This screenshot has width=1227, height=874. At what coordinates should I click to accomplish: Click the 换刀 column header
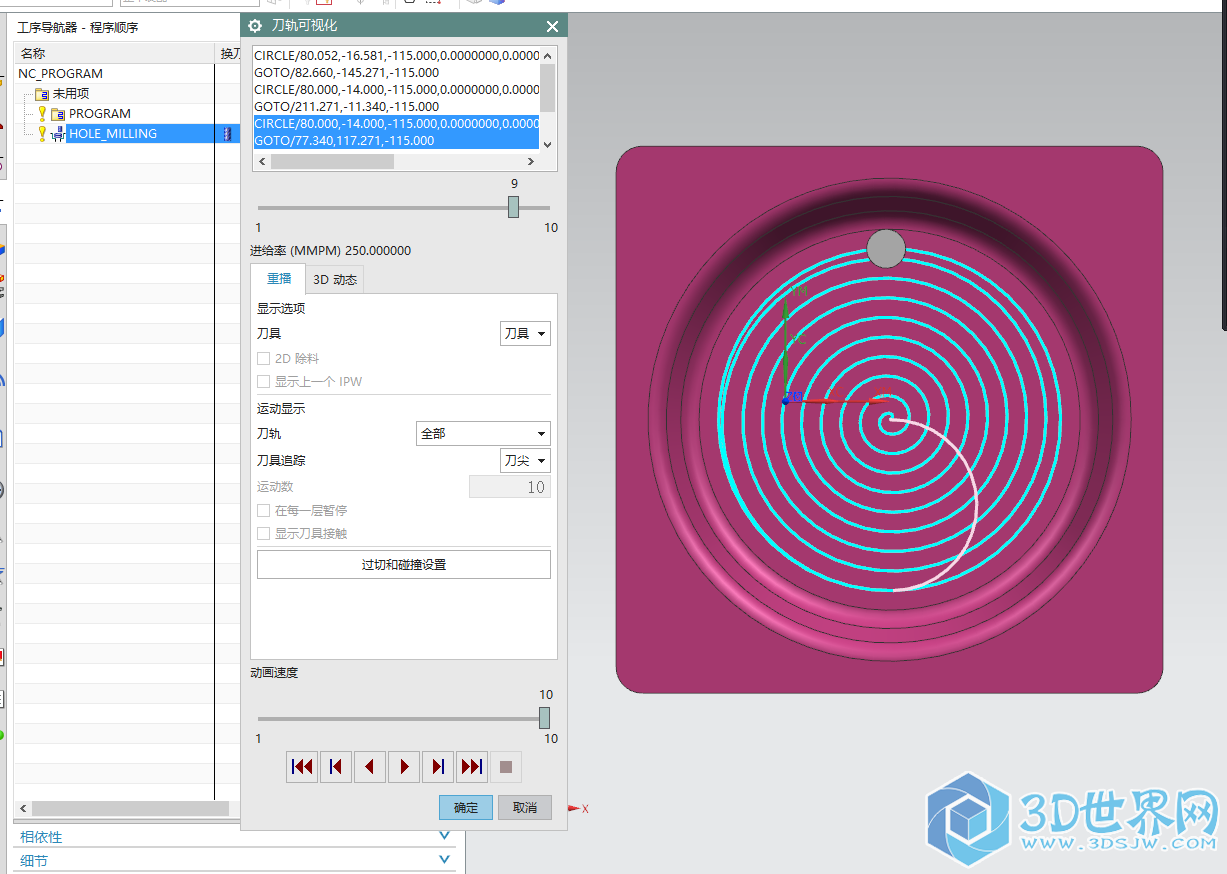pyautogui.click(x=230, y=53)
